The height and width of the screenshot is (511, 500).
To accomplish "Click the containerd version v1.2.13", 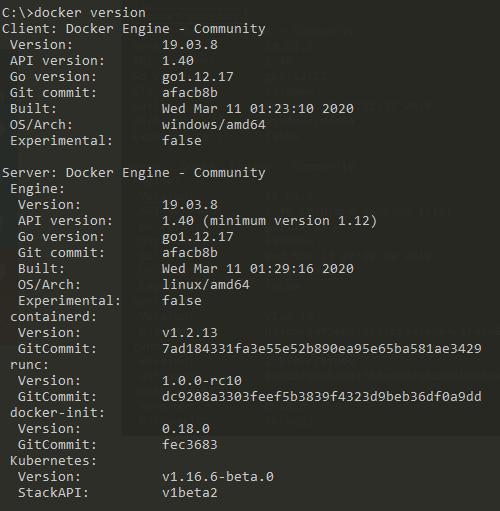I will coord(190,333).
